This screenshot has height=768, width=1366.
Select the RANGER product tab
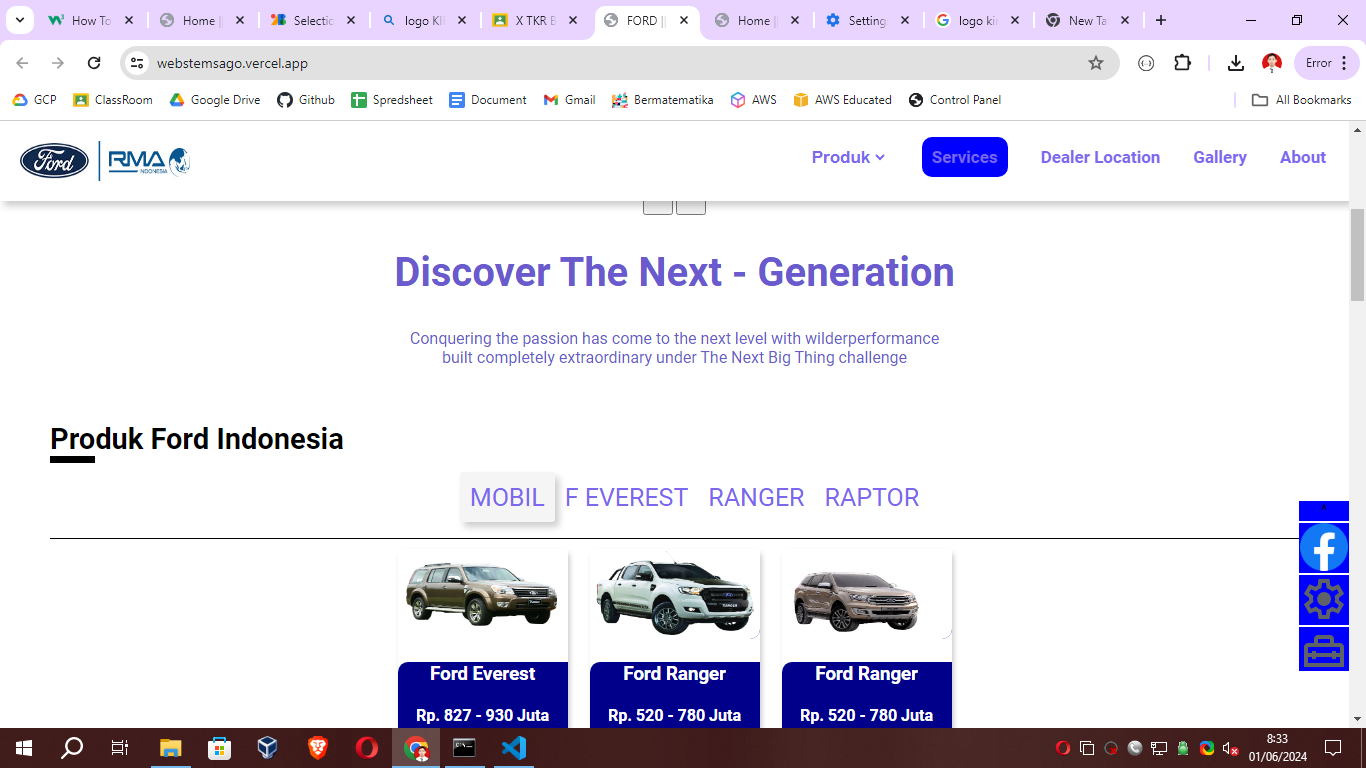click(756, 497)
